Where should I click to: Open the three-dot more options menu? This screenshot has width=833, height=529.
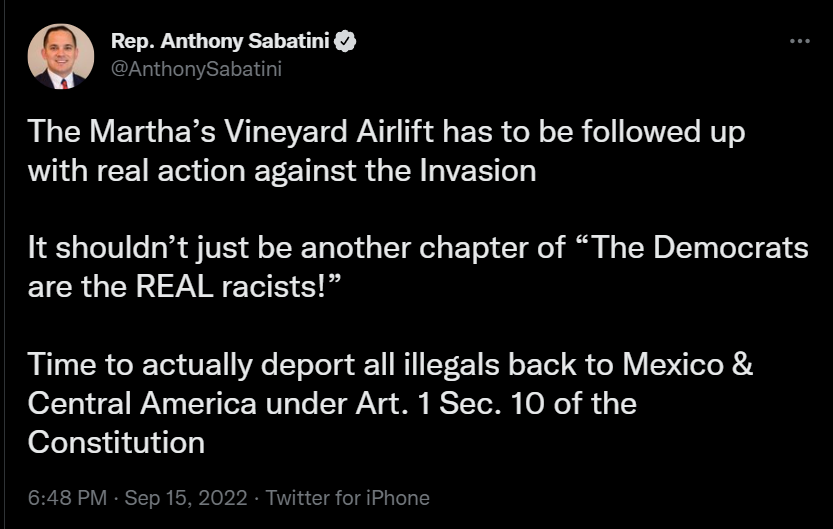pos(800,41)
